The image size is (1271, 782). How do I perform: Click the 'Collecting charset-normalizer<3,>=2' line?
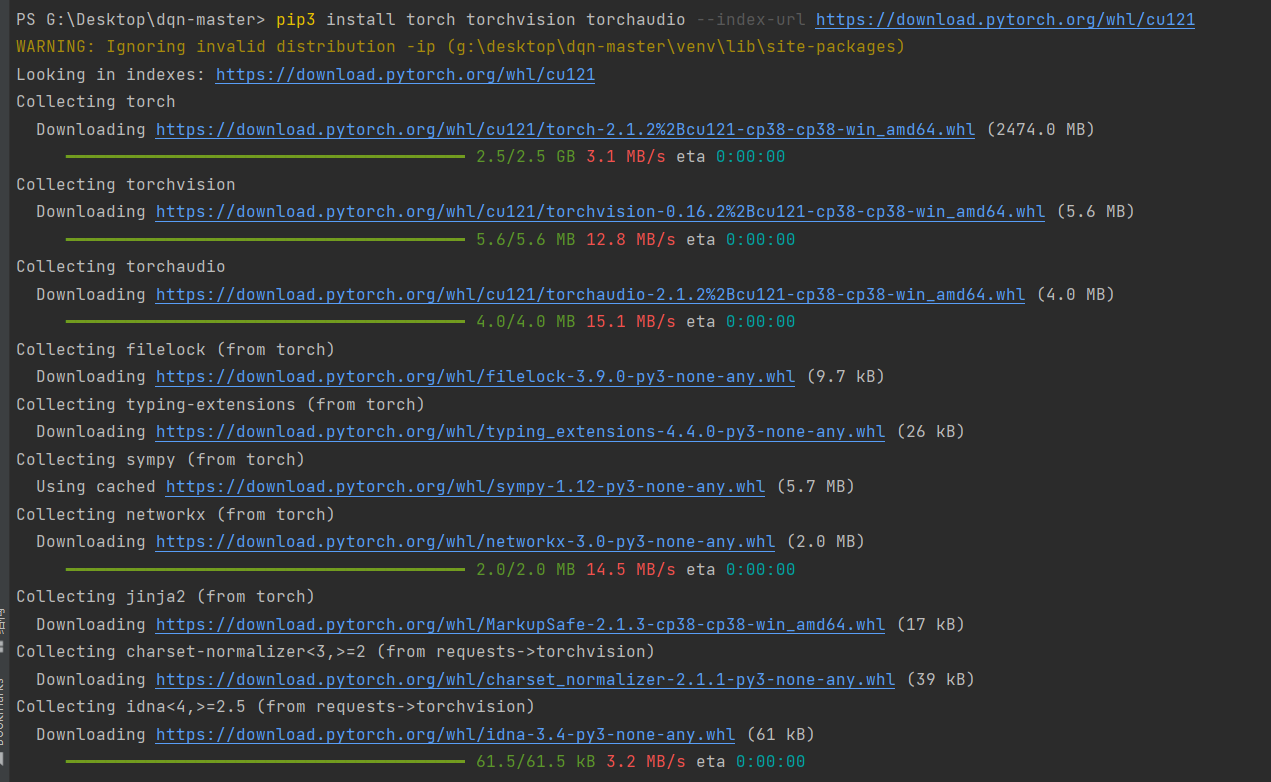[x=336, y=651]
